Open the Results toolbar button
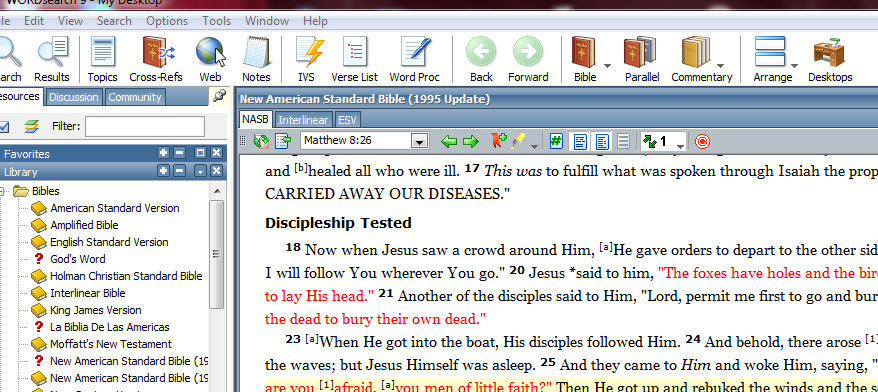This screenshot has width=878, height=392. point(52,59)
